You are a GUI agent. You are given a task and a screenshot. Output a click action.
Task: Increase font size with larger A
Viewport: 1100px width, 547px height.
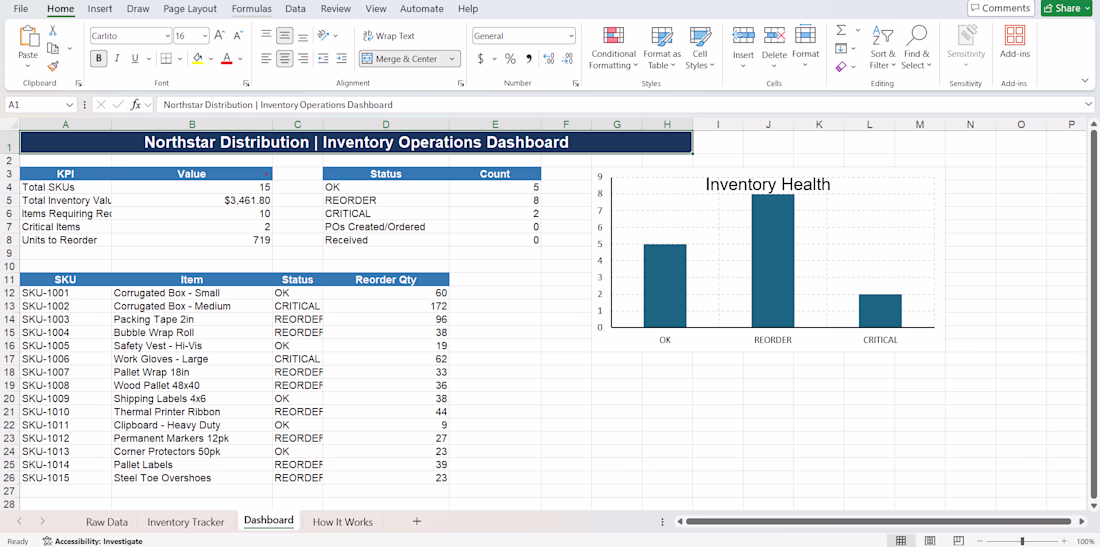click(219, 35)
